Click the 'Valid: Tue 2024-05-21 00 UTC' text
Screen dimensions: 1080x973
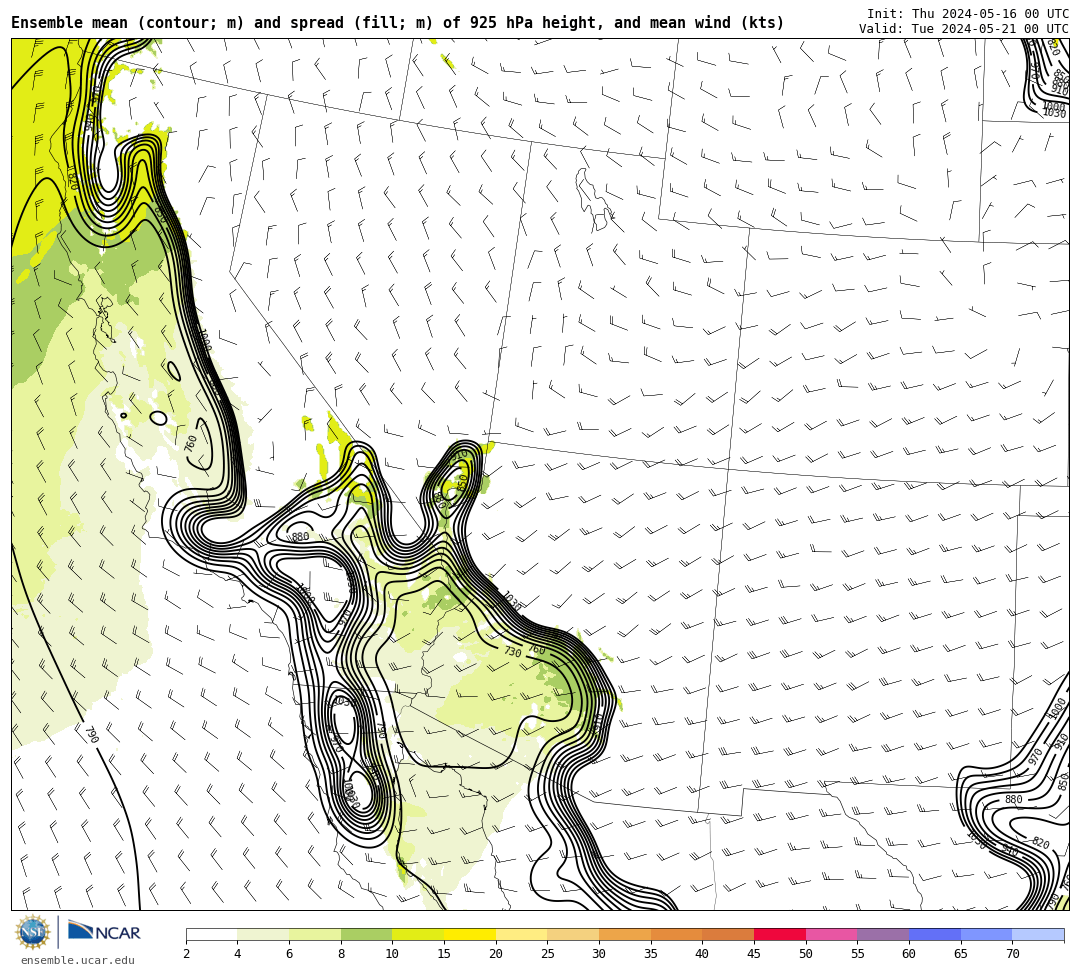(x=964, y=28)
